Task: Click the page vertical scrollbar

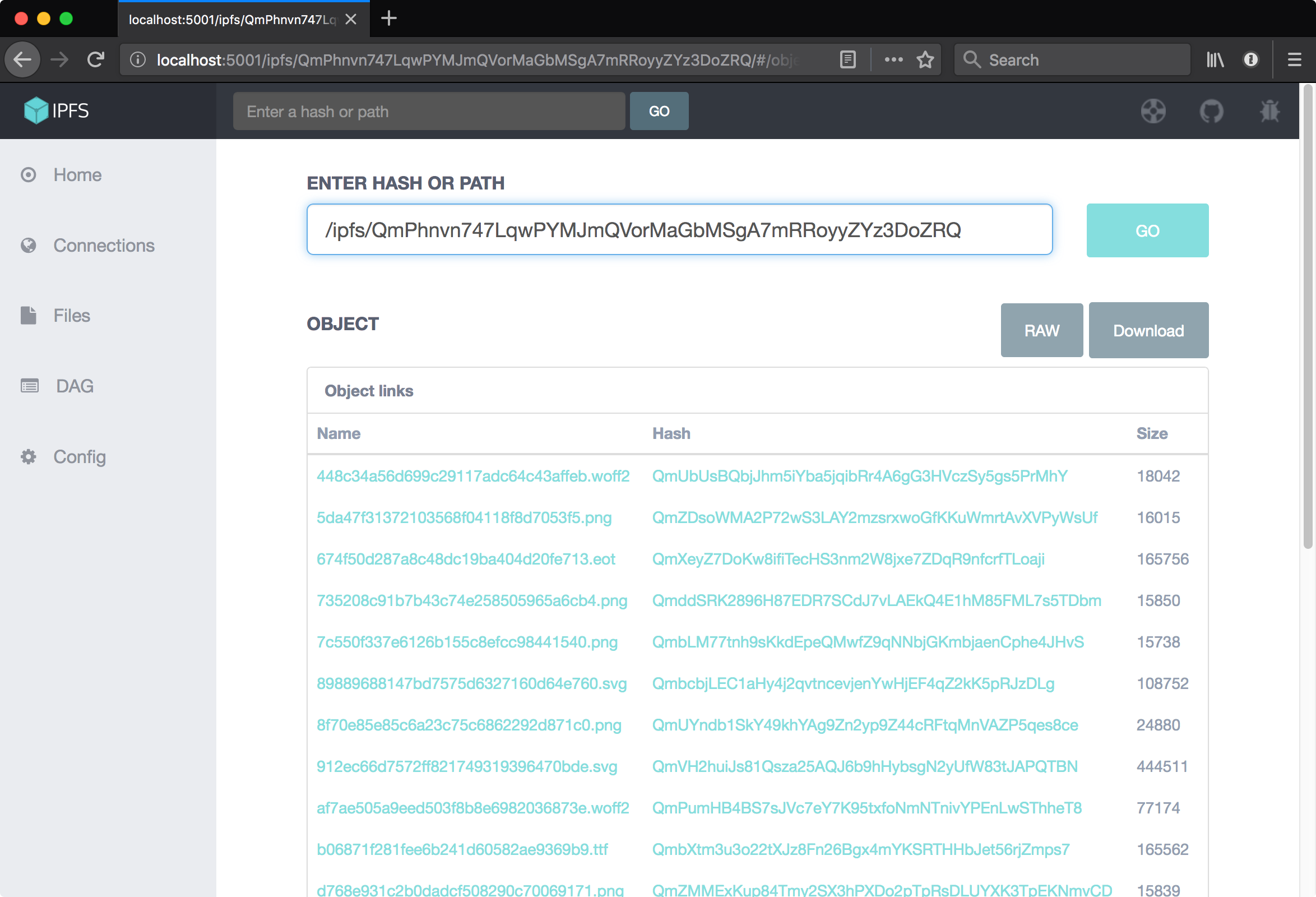Action: tap(1307, 317)
